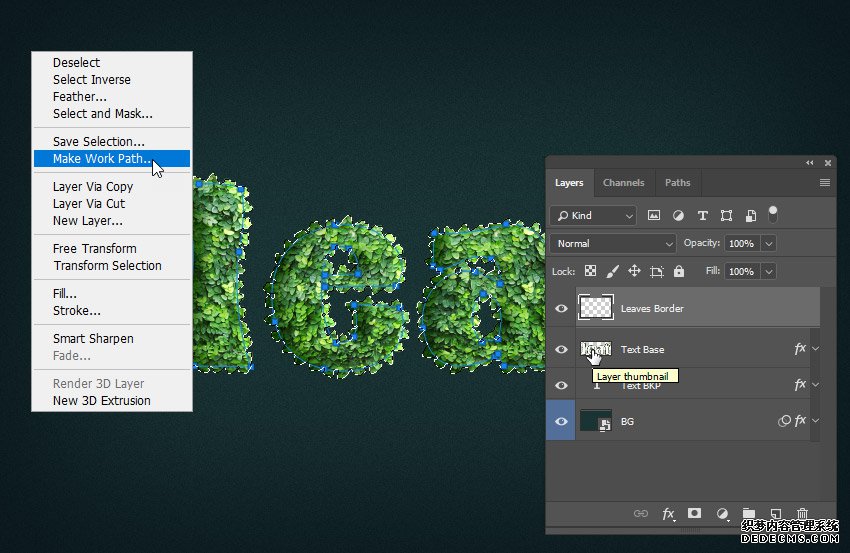This screenshot has width=850, height=553.
Task: Click the fx icon on Text BKP layer
Action: pyautogui.click(x=800, y=385)
